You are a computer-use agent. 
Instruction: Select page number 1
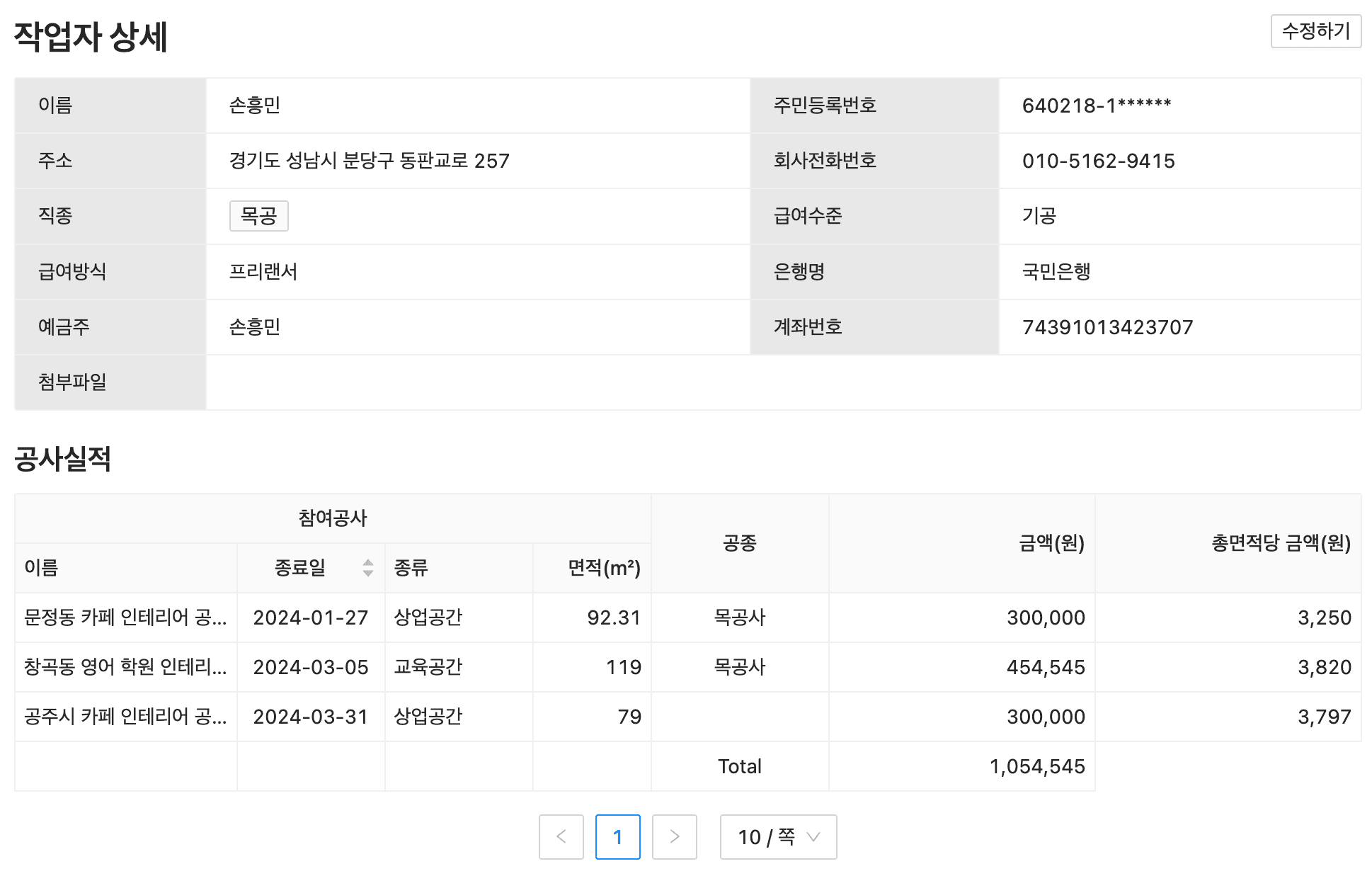(x=617, y=837)
